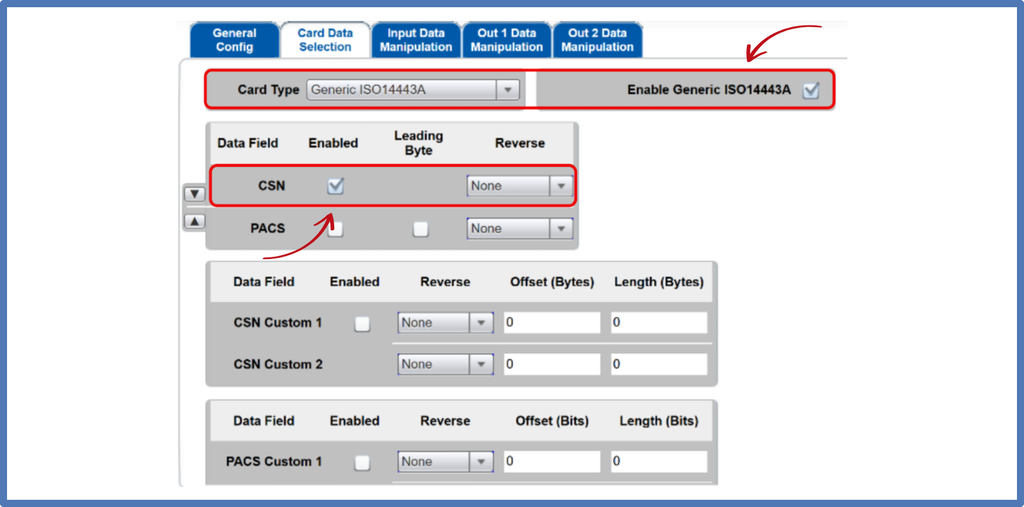
Task: Open PACS Custom 1 Reverse dropdown
Action: click(445, 462)
